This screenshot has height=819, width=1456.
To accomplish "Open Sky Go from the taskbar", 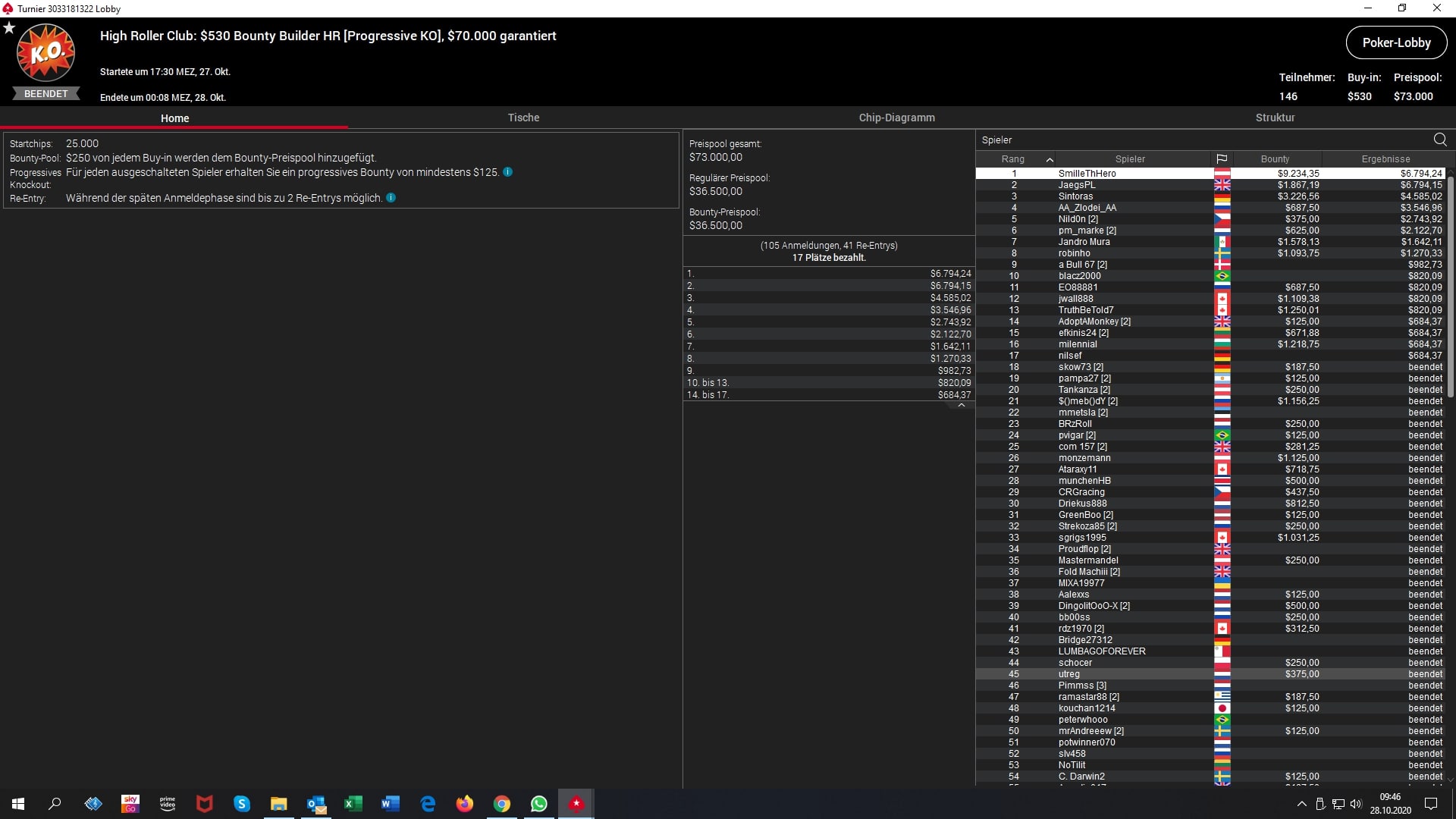I will click(x=130, y=804).
